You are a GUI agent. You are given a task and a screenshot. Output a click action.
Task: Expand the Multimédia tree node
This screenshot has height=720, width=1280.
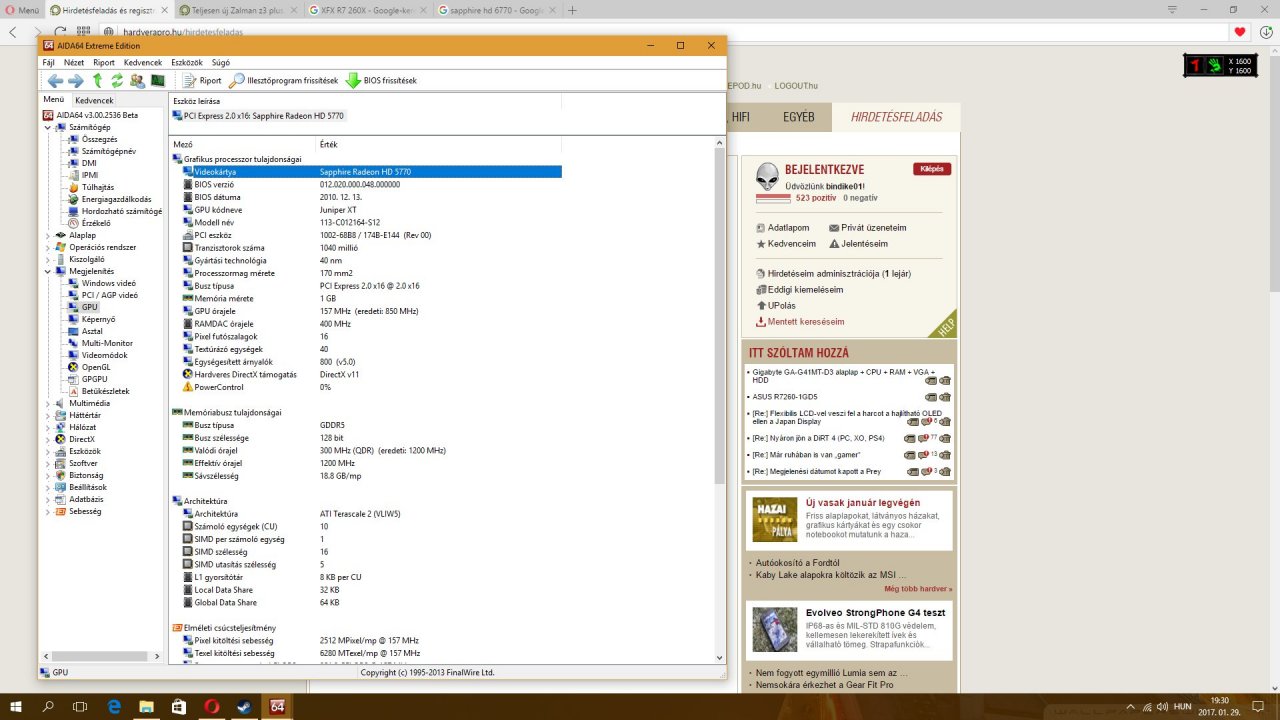pyautogui.click(x=48, y=403)
